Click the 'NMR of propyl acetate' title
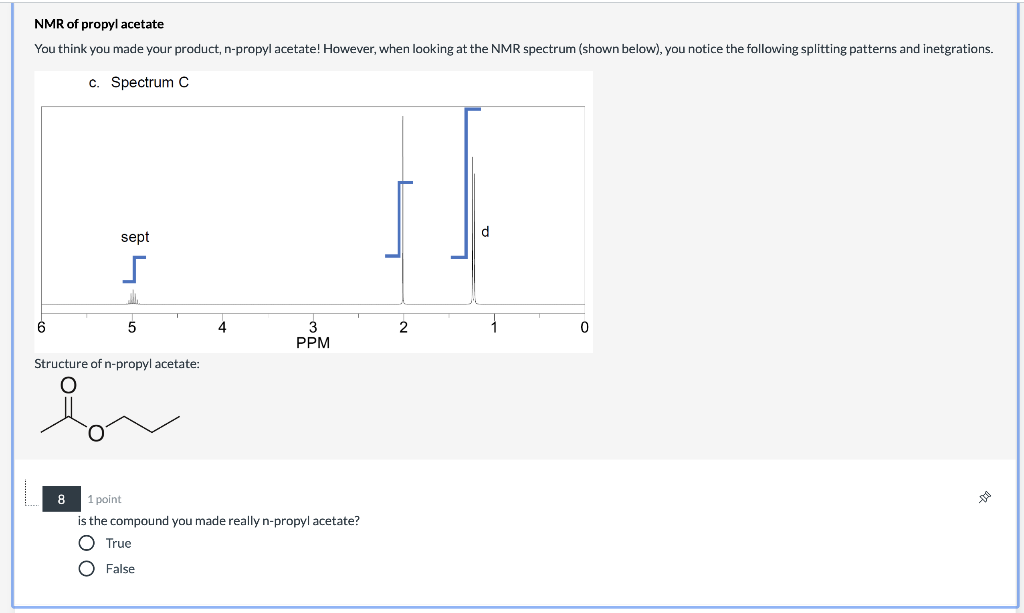This screenshot has height=613, width=1024. click(99, 24)
